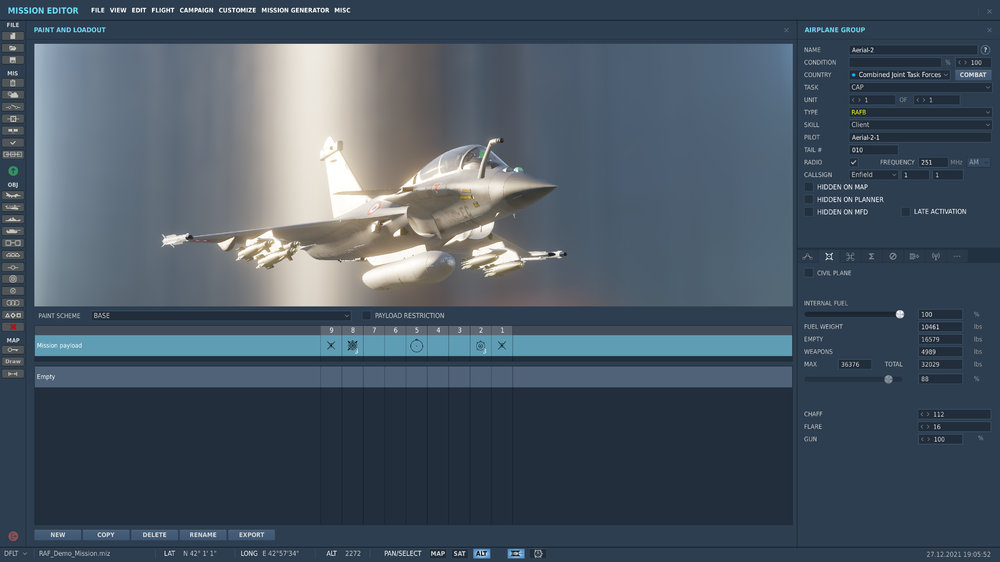
Task: Click the help question mark by NAME
Action: [985, 50]
